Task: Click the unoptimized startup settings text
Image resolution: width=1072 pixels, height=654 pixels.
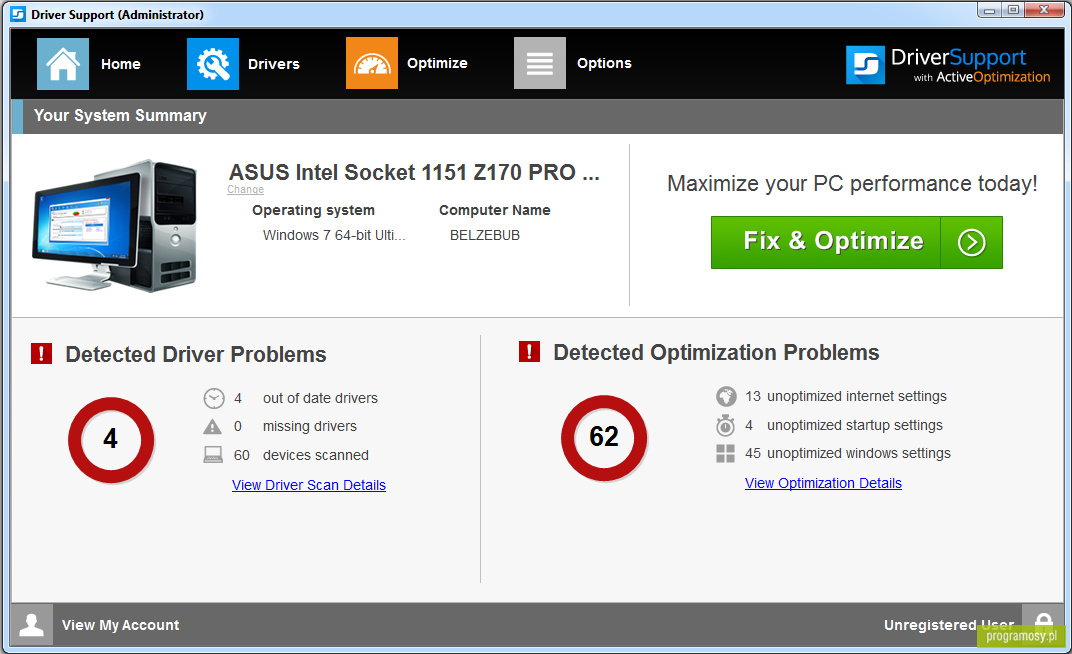Action: pos(855,425)
